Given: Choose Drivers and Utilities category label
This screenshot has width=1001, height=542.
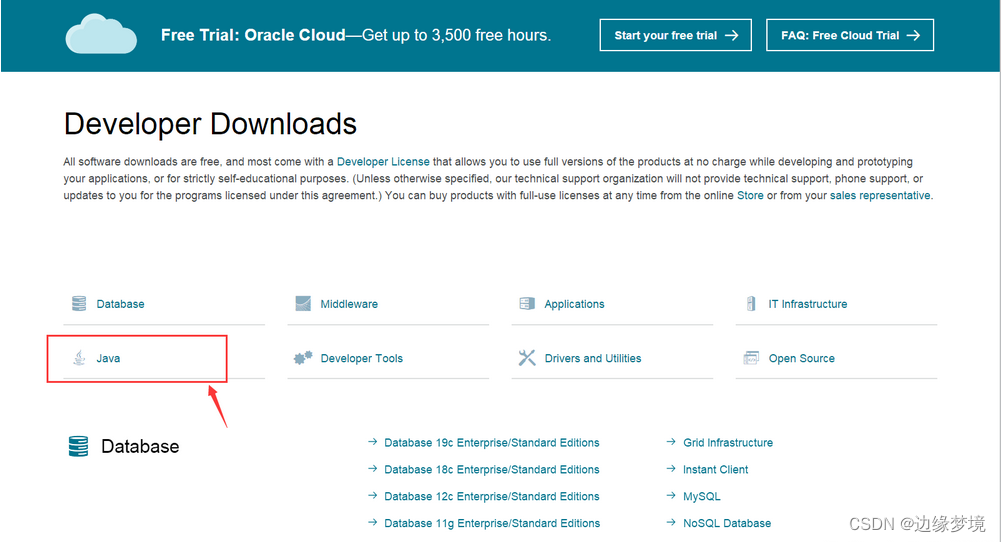Looking at the screenshot, I should (592, 358).
